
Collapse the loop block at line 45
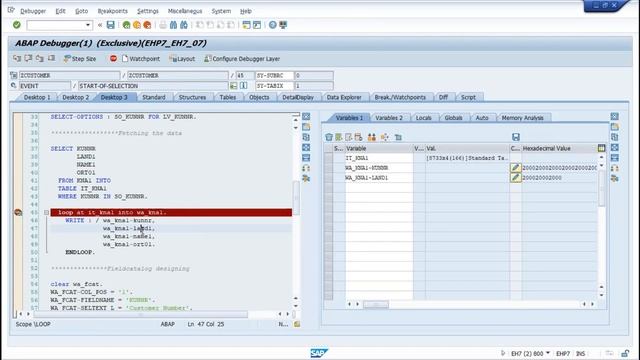click(46, 213)
